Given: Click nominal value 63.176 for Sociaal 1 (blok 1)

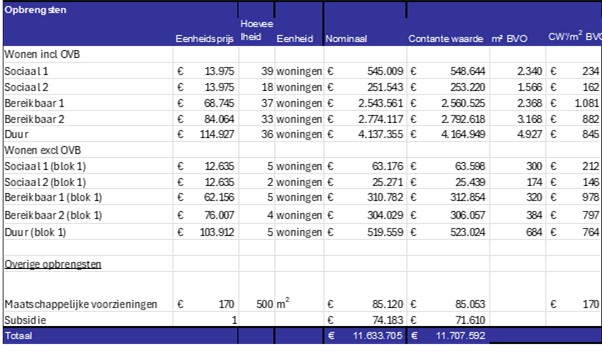Looking at the screenshot, I should coord(387,167).
